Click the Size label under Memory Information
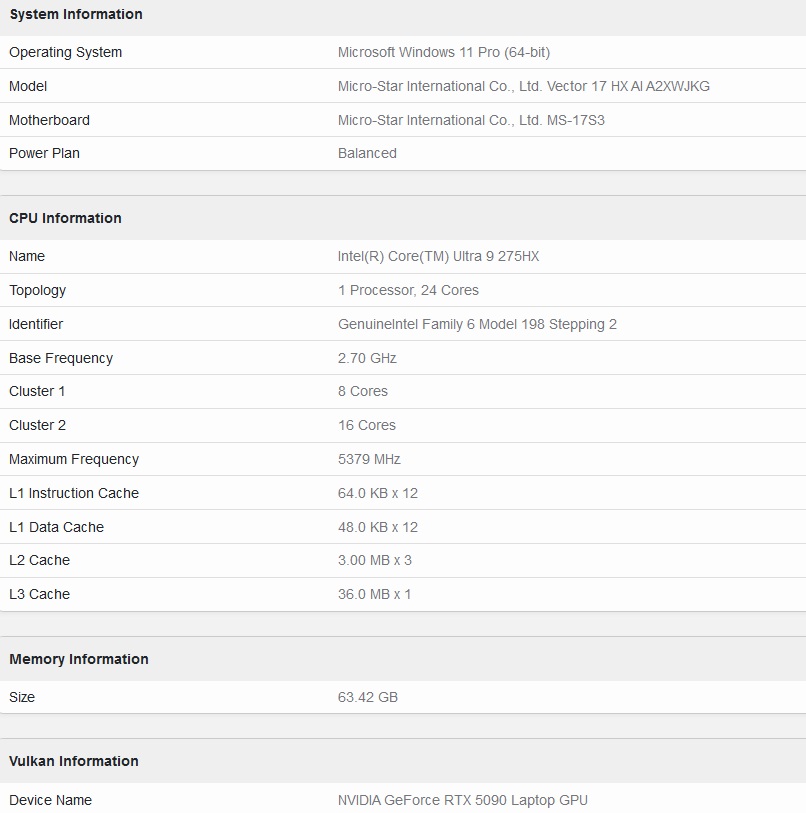The image size is (806, 813). pos(22,697)
